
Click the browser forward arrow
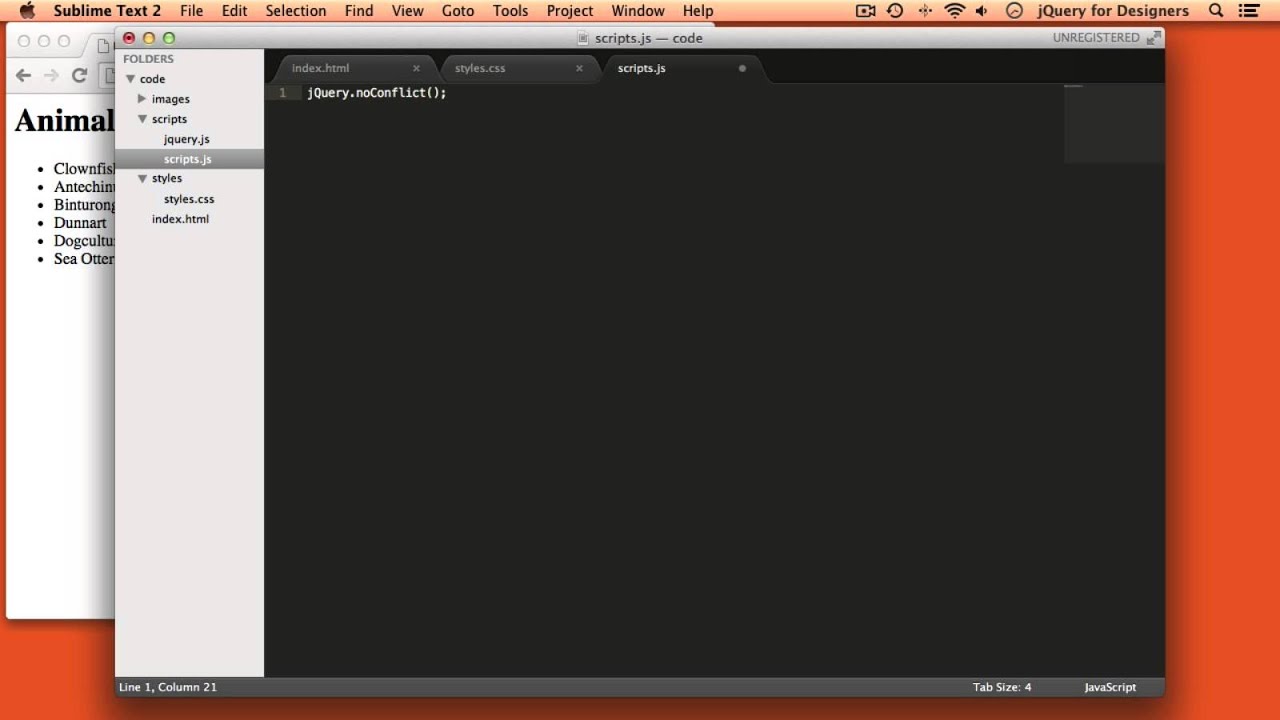pyautogui.click(x=51, y=75)
